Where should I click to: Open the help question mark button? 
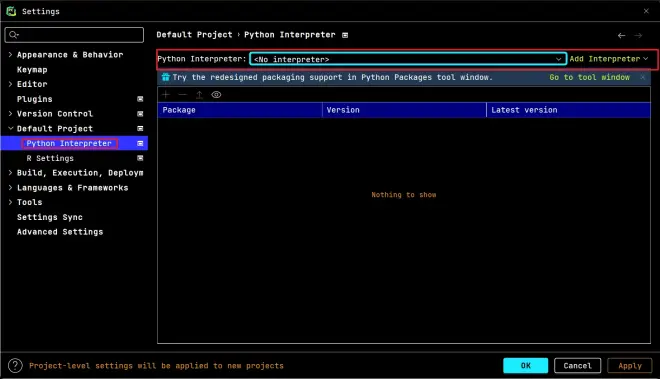pos(15,366)
